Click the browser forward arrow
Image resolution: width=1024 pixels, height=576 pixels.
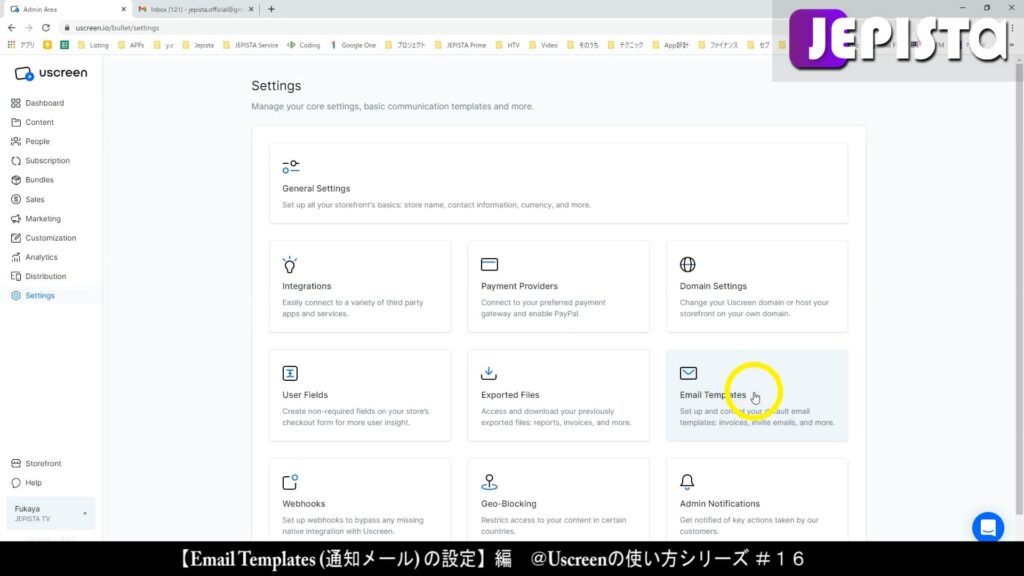pyautogui.click(x=29, y=28)
